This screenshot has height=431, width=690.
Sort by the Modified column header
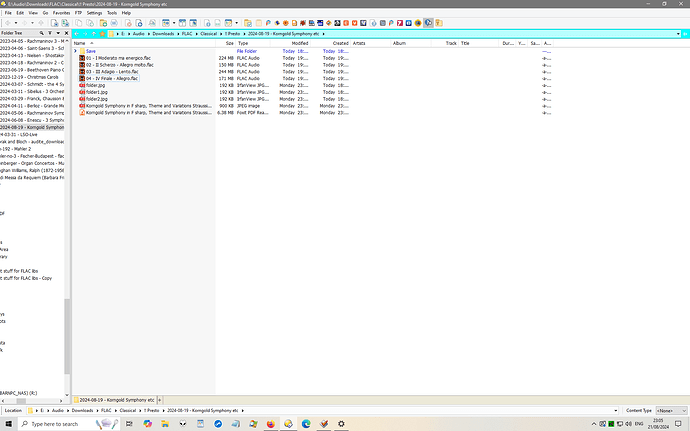click(x=290, y=43)
